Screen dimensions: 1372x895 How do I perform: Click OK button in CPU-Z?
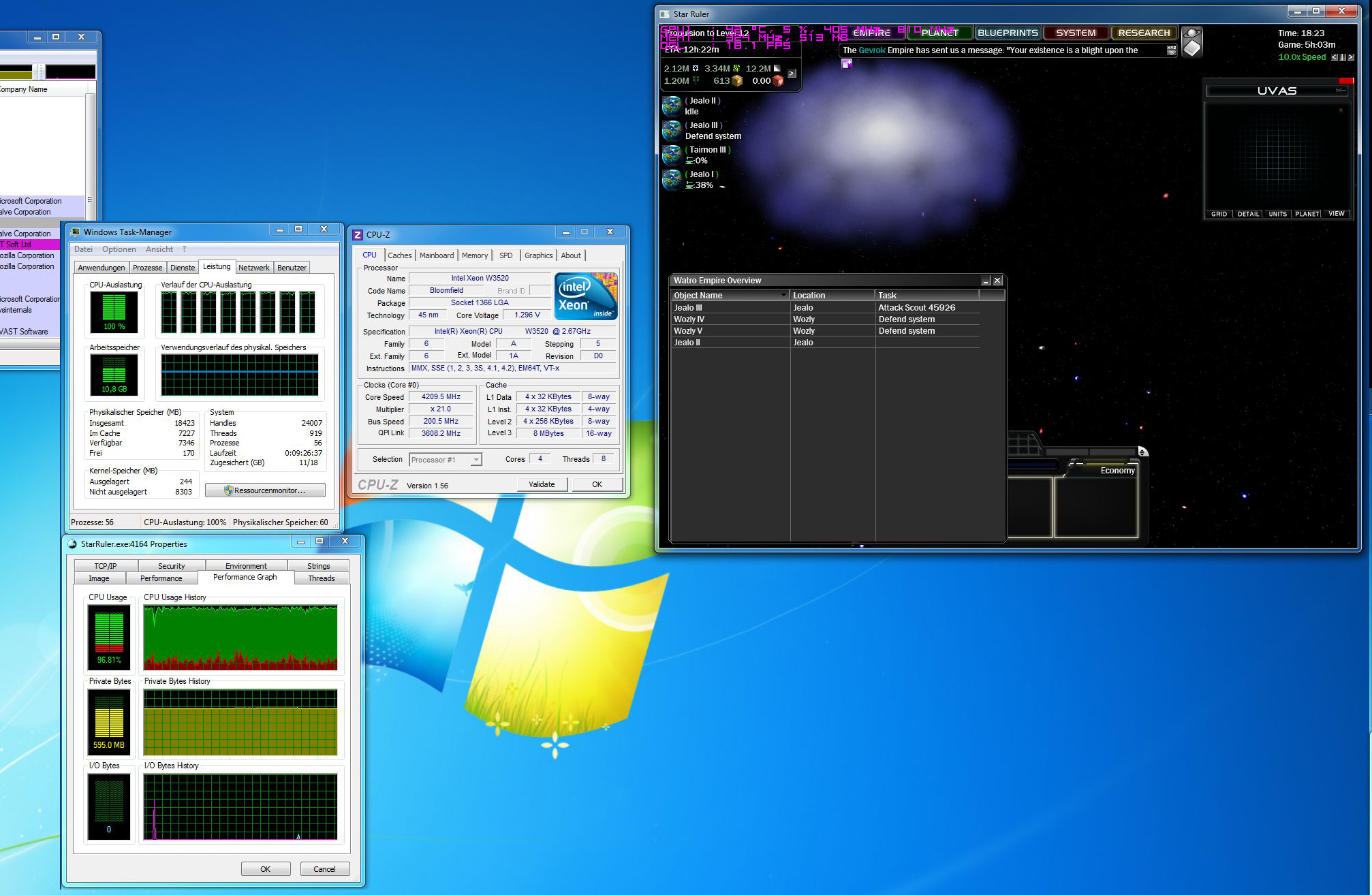[597, 484]
